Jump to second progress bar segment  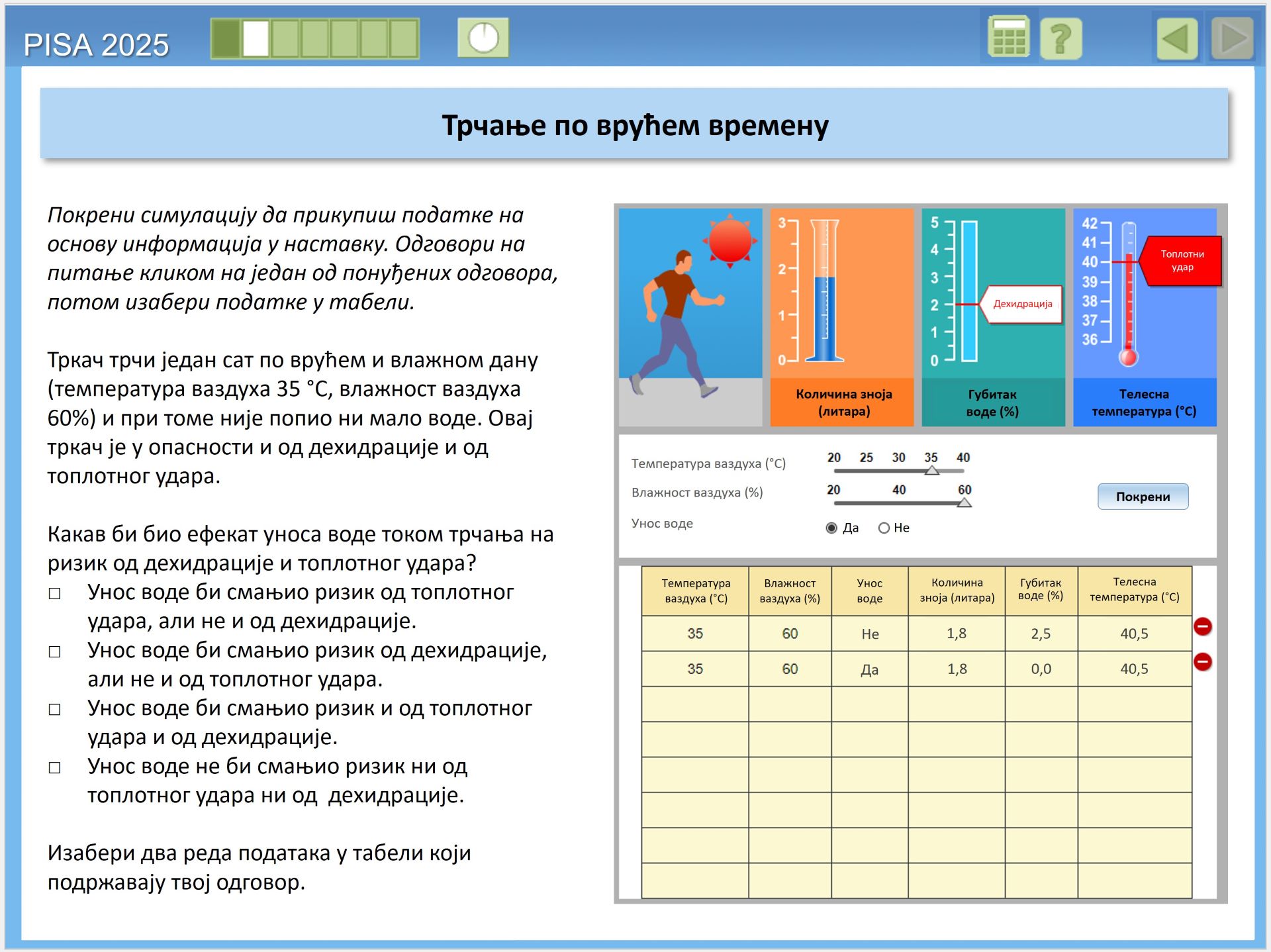pyautogui.click(x=256, y=38)
